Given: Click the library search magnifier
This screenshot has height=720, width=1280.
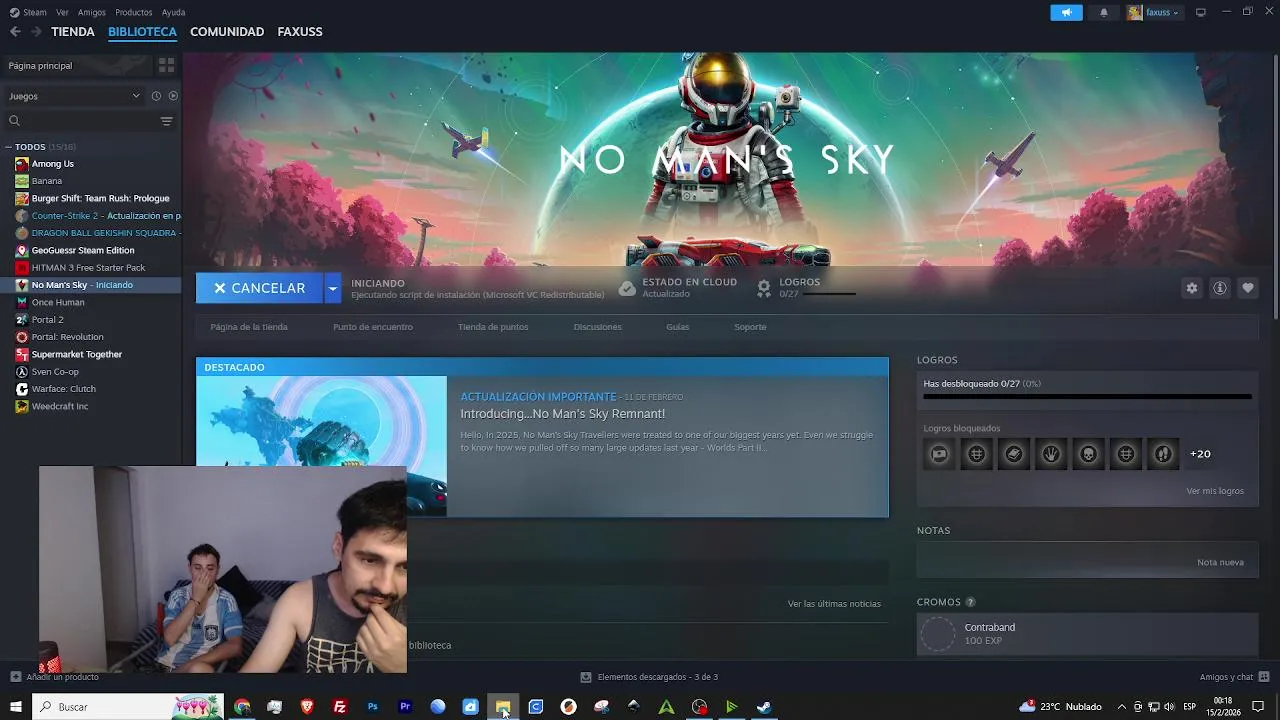Looking at the screenshot, I should click(14, 121).
